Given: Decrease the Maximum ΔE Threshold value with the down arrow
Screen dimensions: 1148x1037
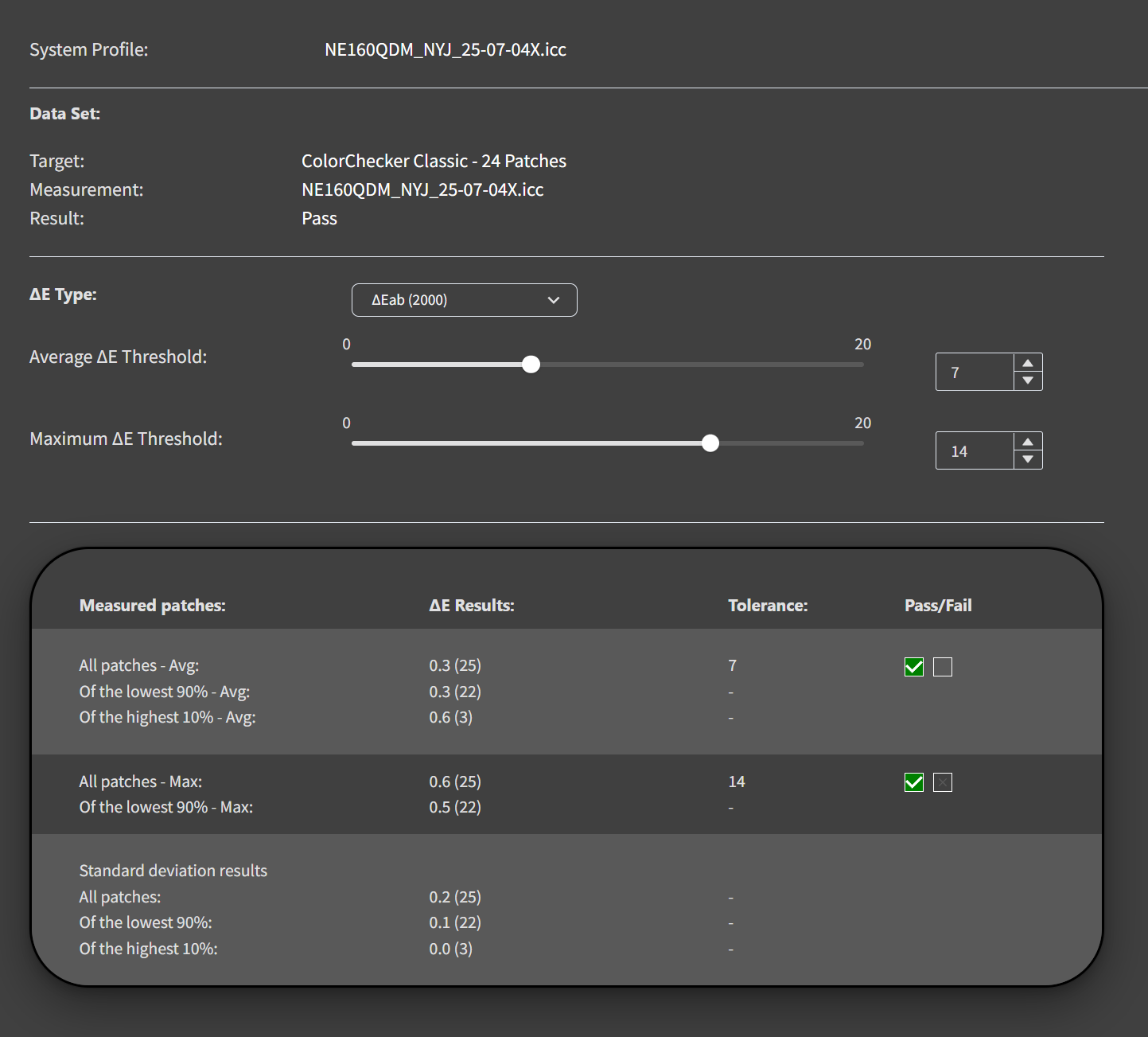Looking at the screenshot, I should [1028, 459].
